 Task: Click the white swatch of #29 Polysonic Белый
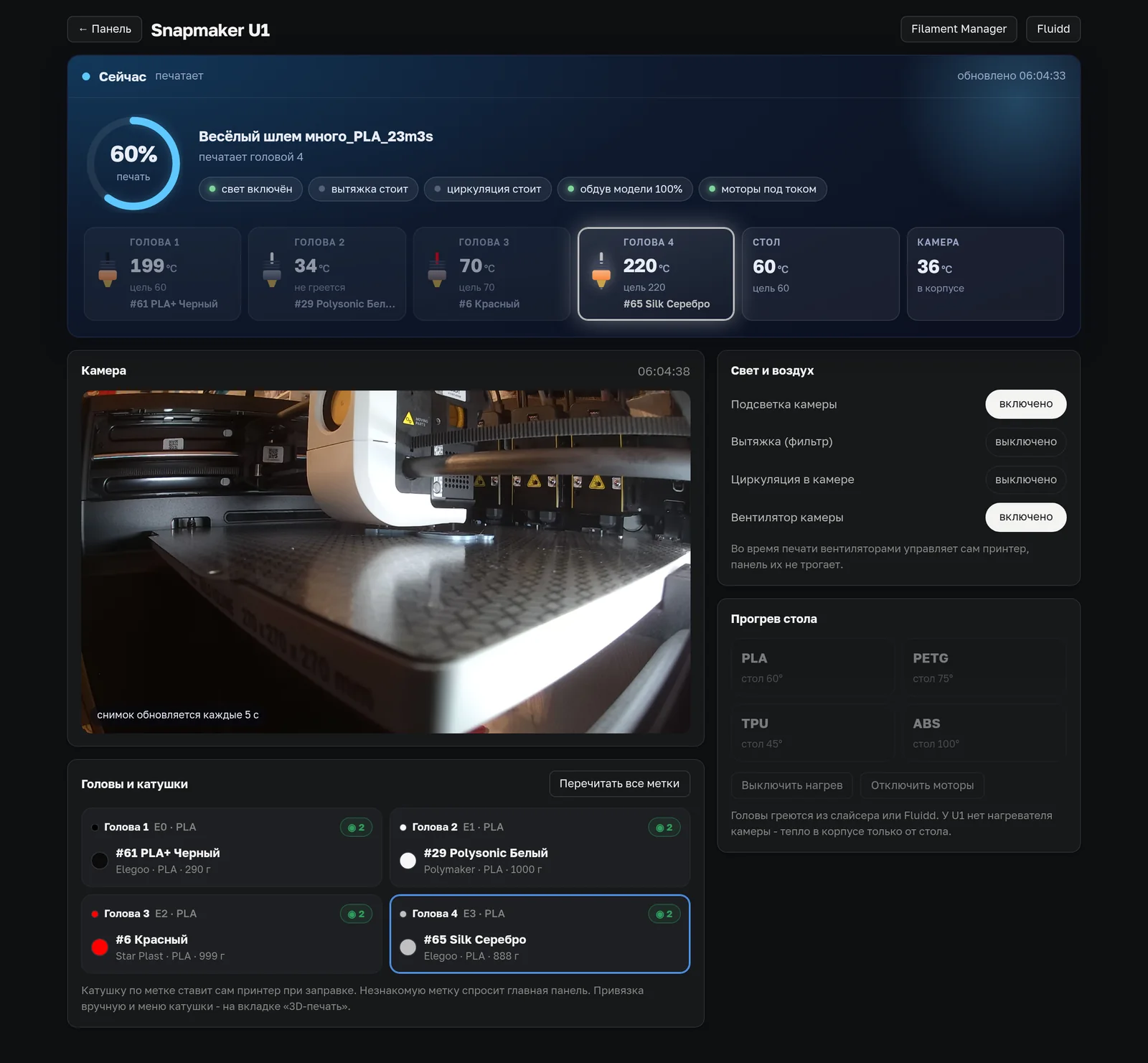[408, 861]
